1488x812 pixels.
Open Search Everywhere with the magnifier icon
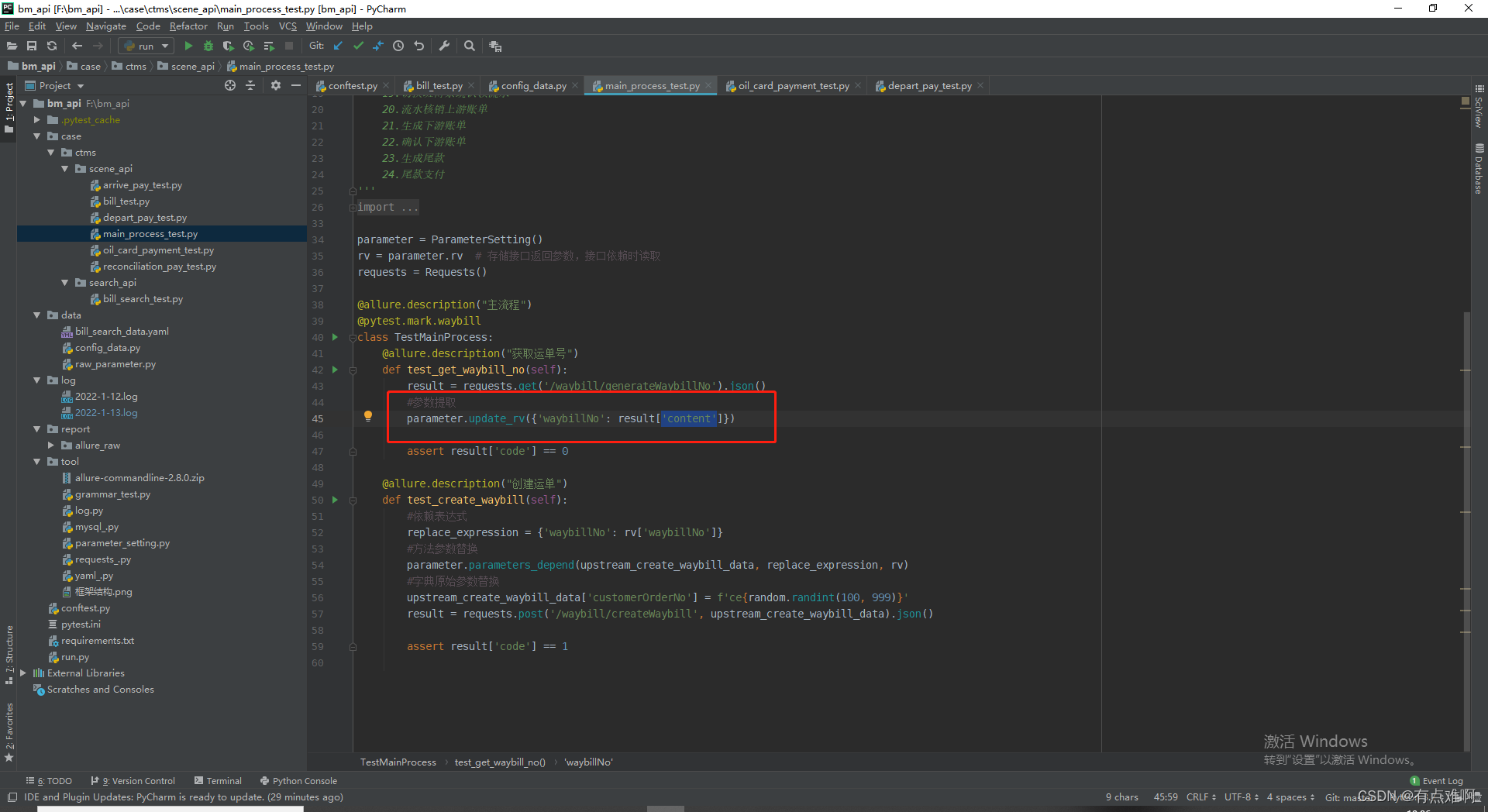470,46
